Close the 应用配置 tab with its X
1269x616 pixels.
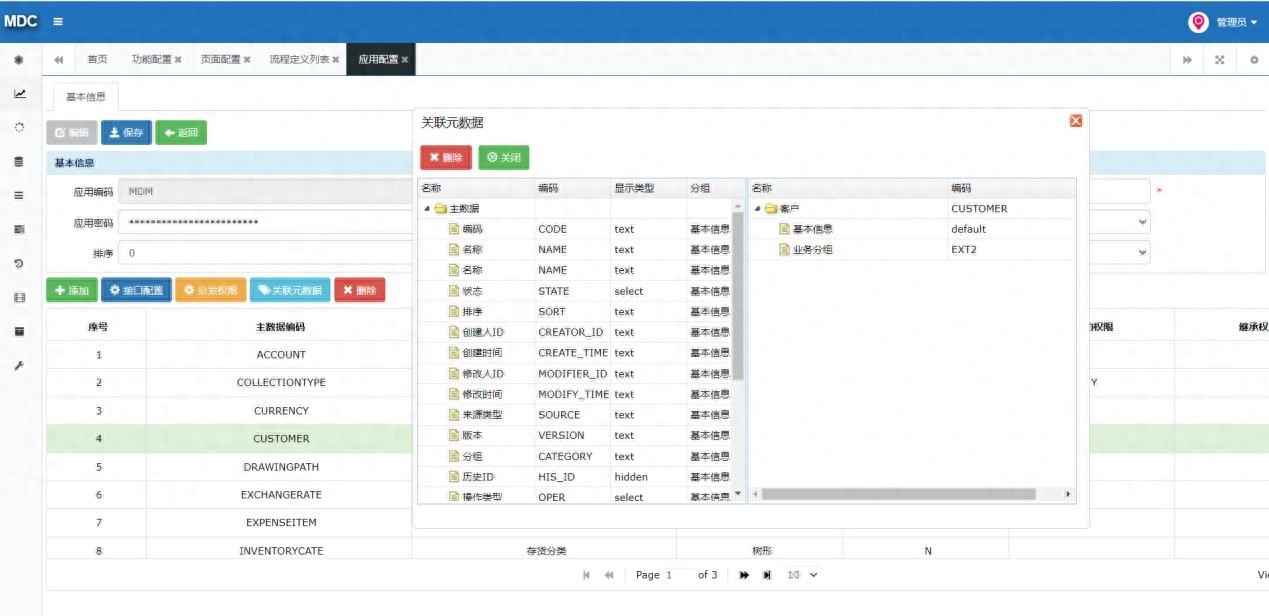point(405,60)
